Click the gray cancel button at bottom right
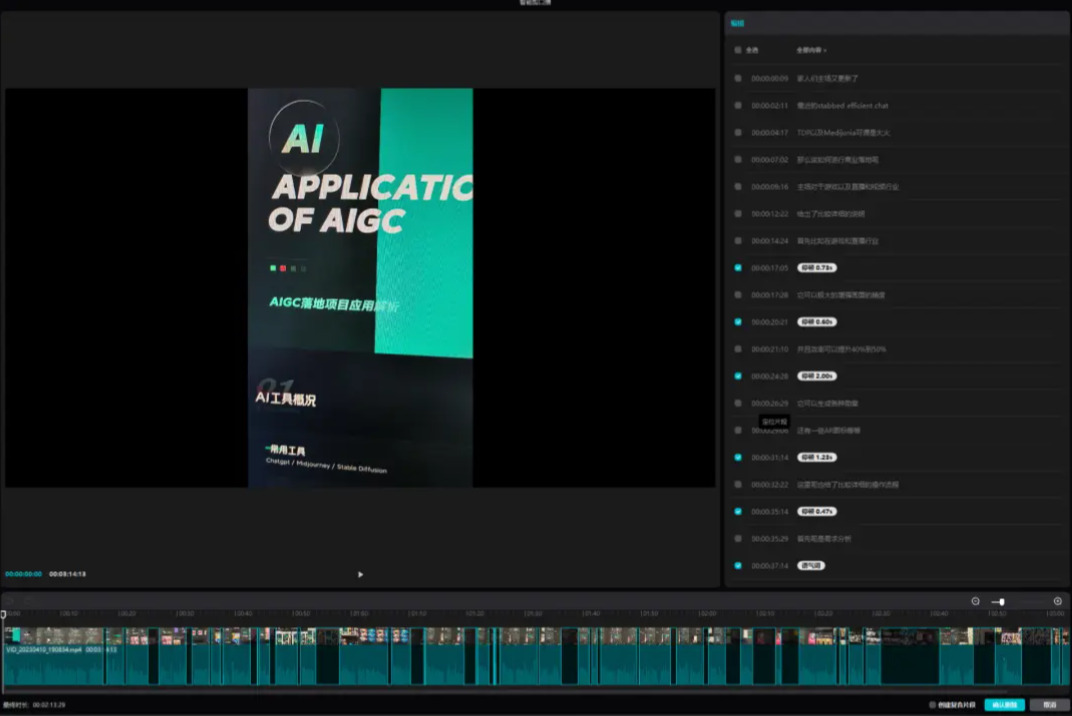 1049,704
